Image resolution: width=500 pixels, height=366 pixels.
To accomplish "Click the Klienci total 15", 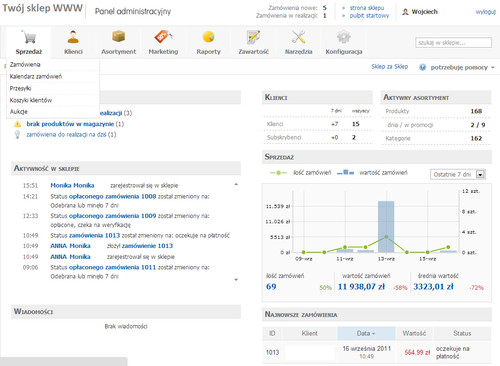I will pos(356,124).
